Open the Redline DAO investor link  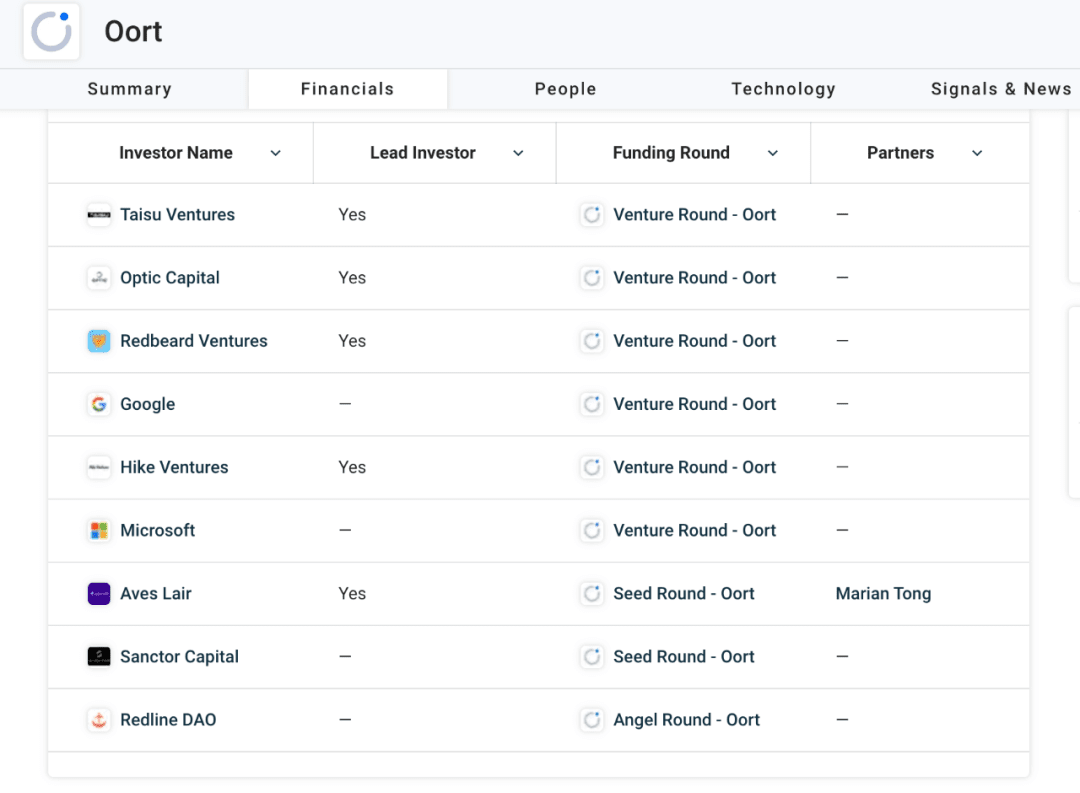pos(169,720)
